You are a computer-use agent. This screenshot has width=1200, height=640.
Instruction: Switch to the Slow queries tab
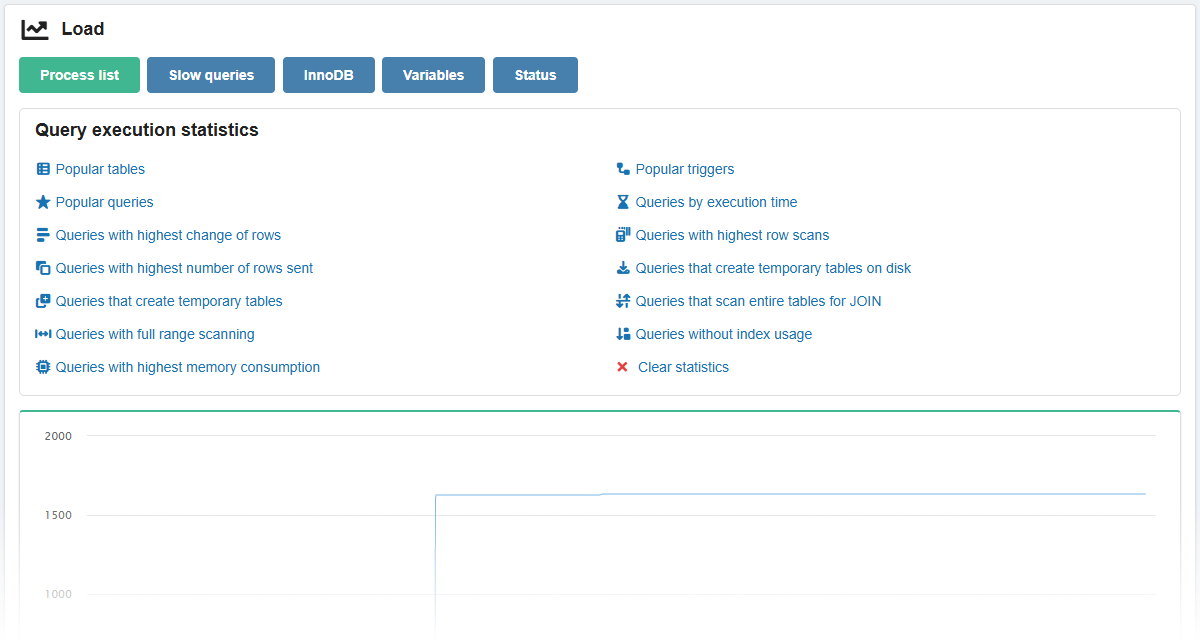pyautogui.click(x=211, y=75)
